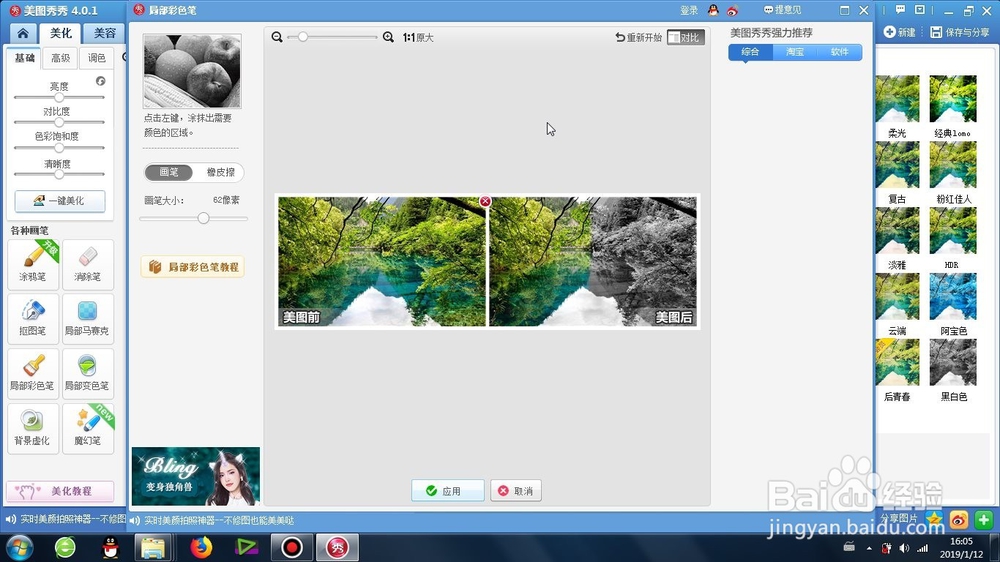Switch to the 高级 advanced tab
The height and width of the screenshot is (562, 1000).
point(61,58)
